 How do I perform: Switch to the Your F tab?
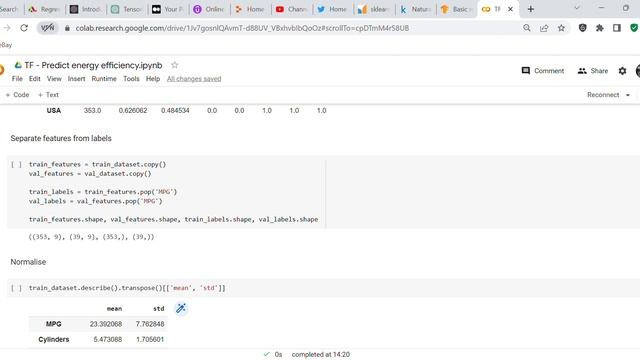pos(168,9)
